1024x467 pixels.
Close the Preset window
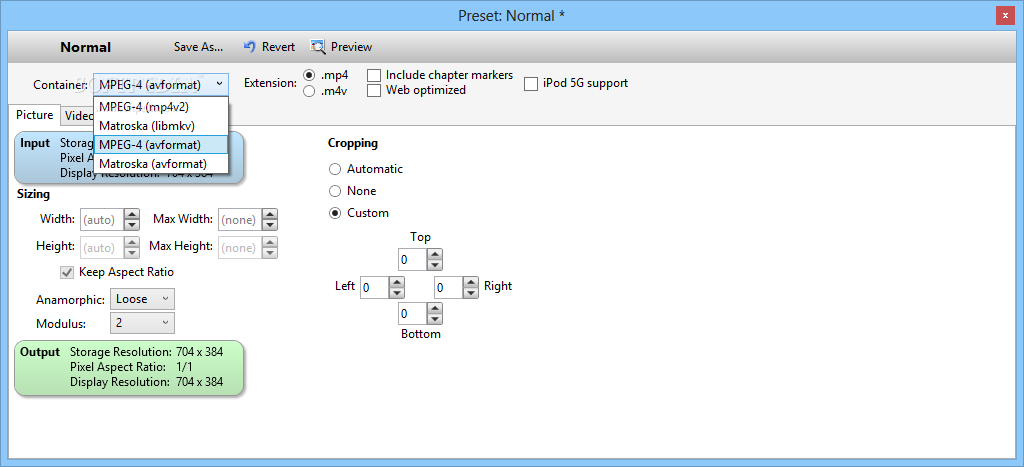(1005, 15)
